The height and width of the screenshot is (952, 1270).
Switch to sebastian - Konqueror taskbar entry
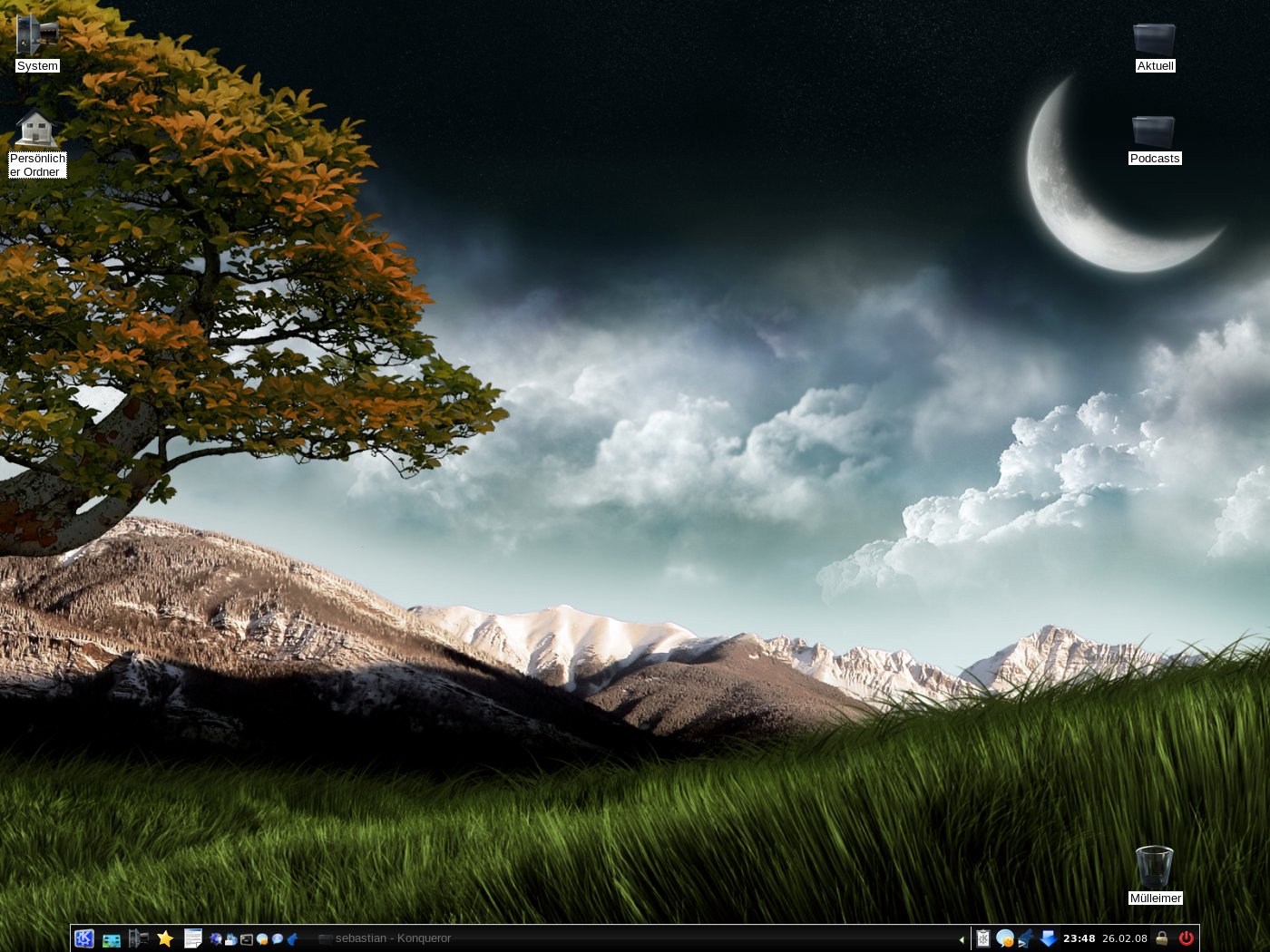(386, 938)
